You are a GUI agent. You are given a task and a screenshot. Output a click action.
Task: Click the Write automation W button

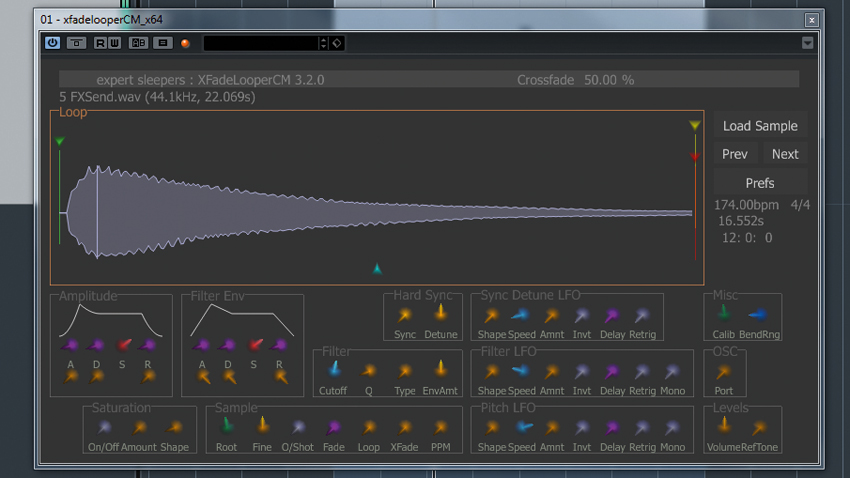pyautogui.click(x=114, y=43)
